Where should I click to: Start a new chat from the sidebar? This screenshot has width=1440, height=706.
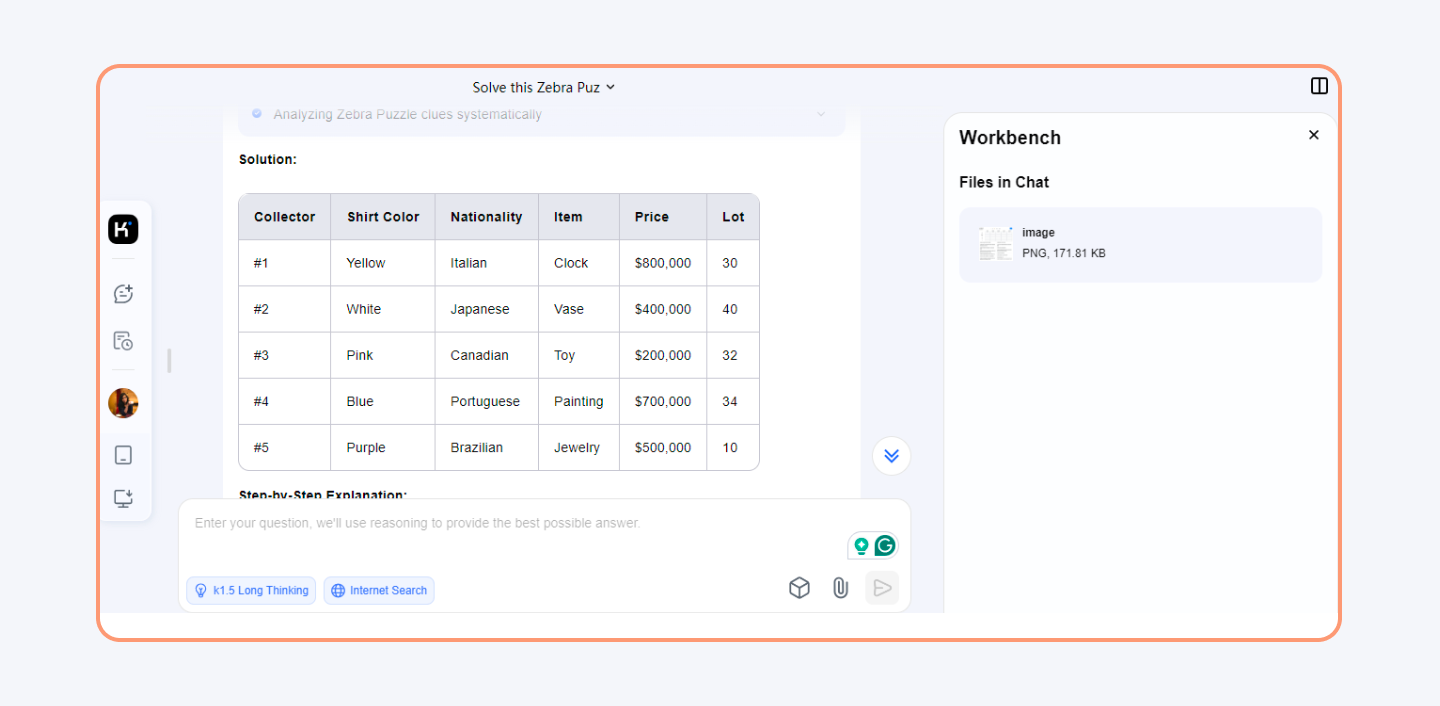tap(123, 293)
